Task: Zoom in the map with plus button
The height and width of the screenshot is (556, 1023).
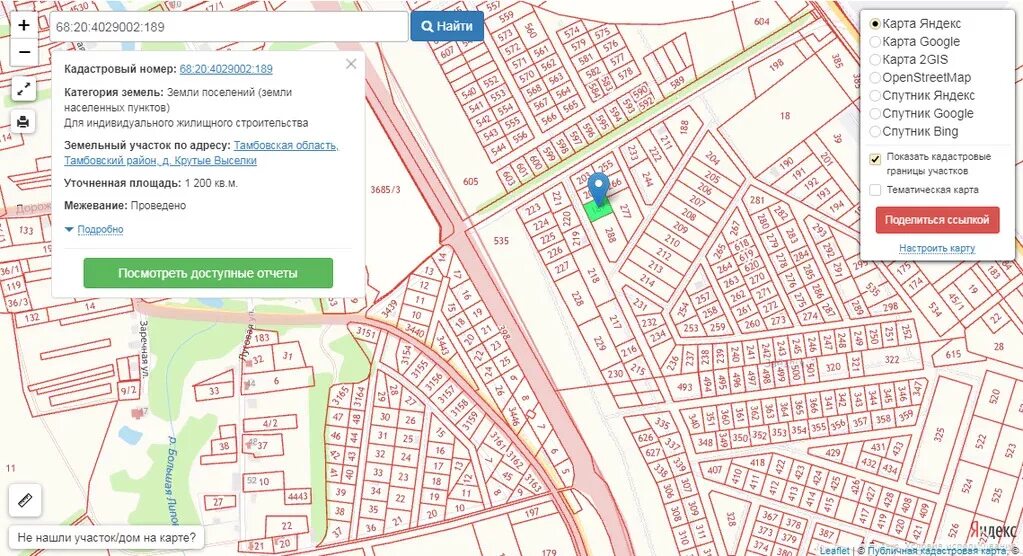Action: tap(23, 25)
